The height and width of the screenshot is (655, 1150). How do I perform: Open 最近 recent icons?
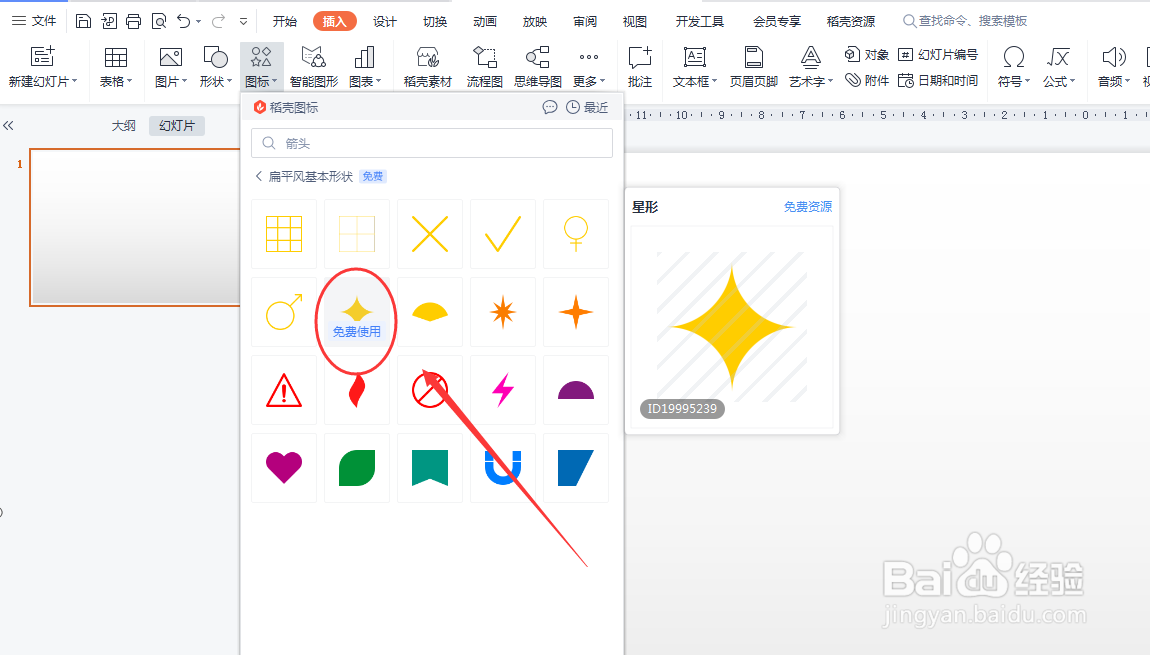[587, 107]
